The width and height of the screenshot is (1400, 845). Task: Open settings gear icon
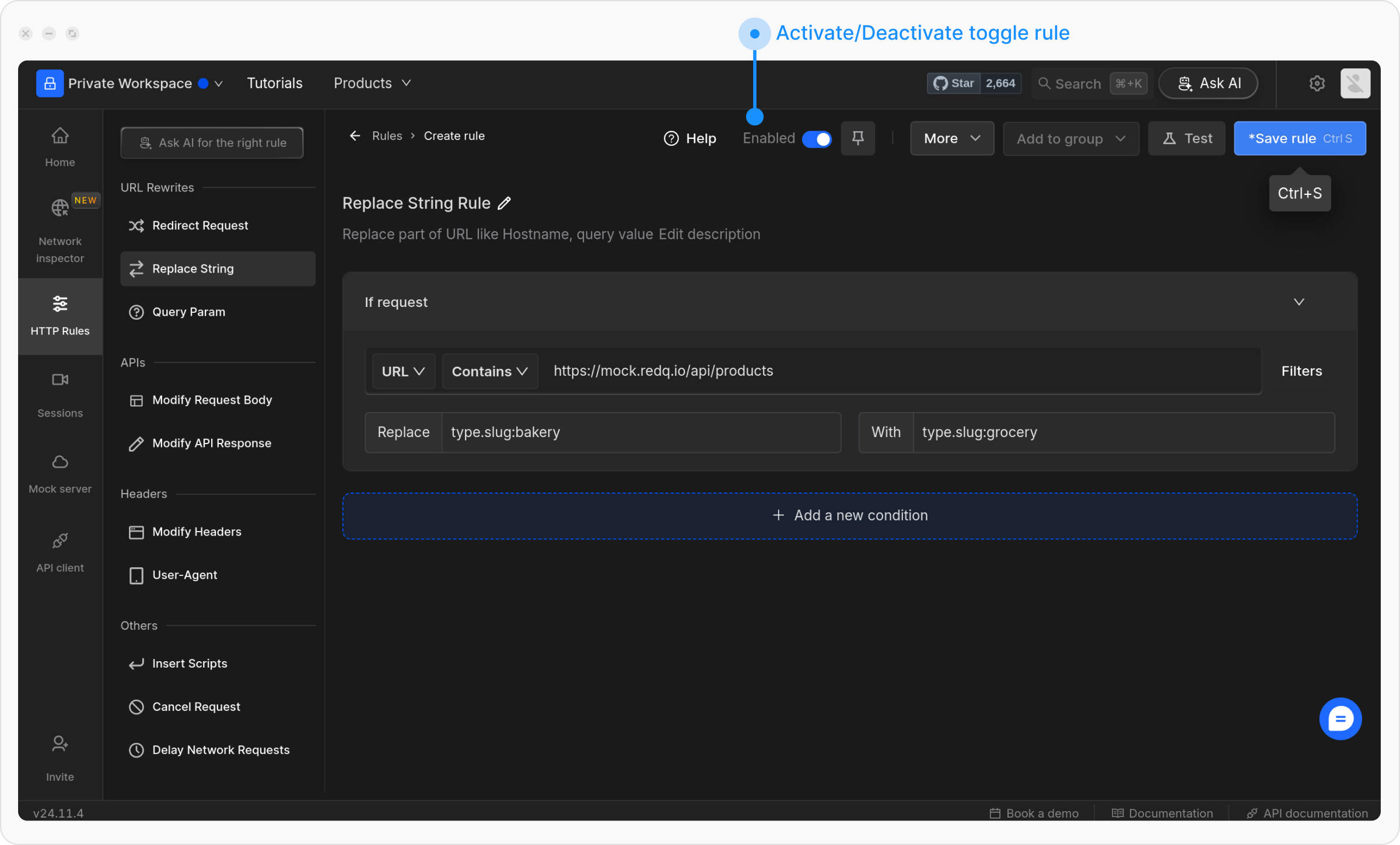click(x=1317, y=83)
